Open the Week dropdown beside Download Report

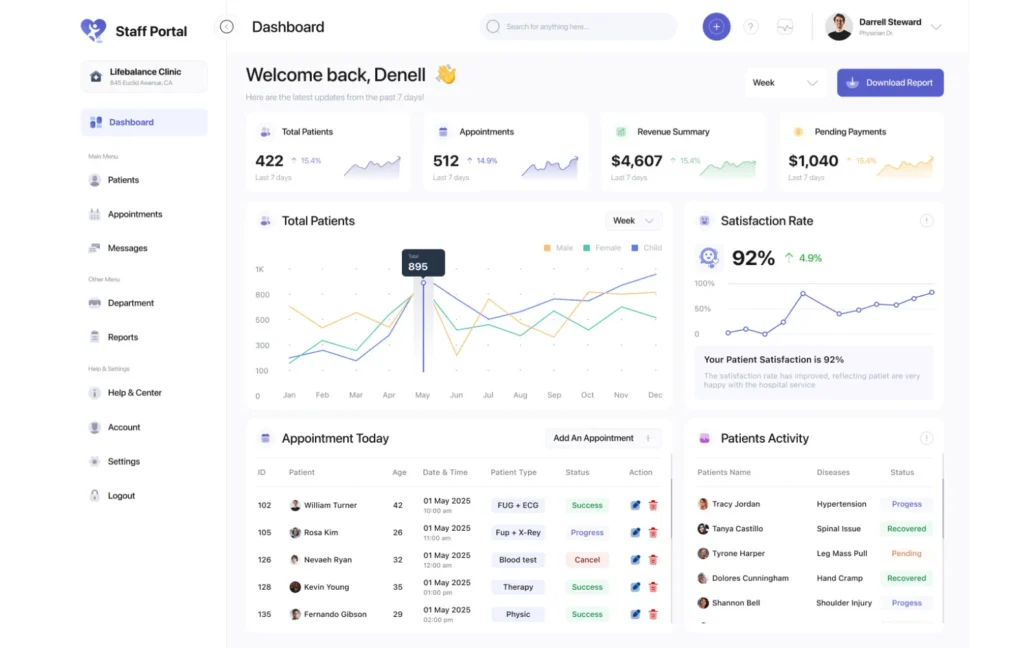point(784,83)
